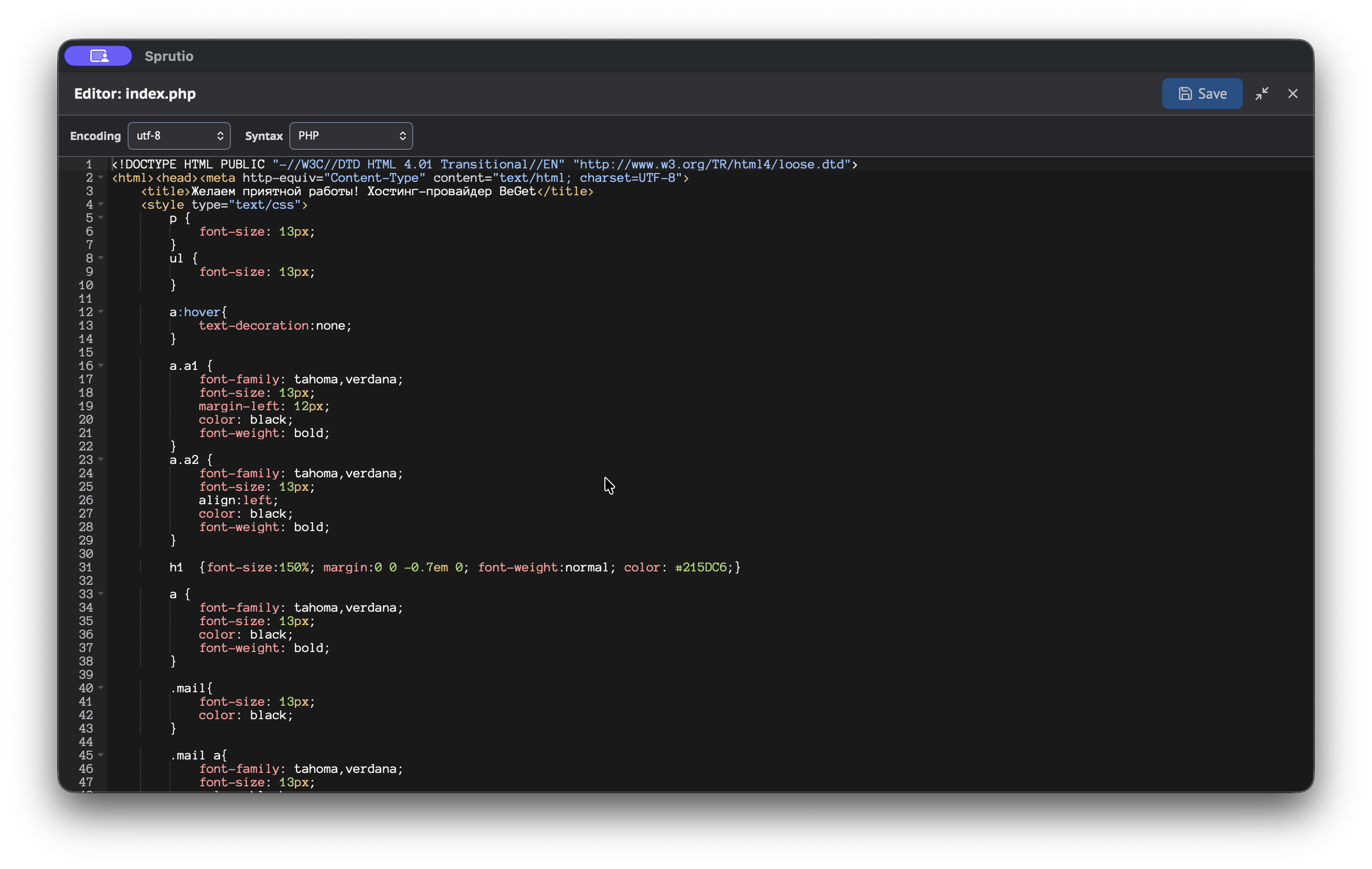Click in the DOCTYPE declaration on line 1

tap(485, 164)
